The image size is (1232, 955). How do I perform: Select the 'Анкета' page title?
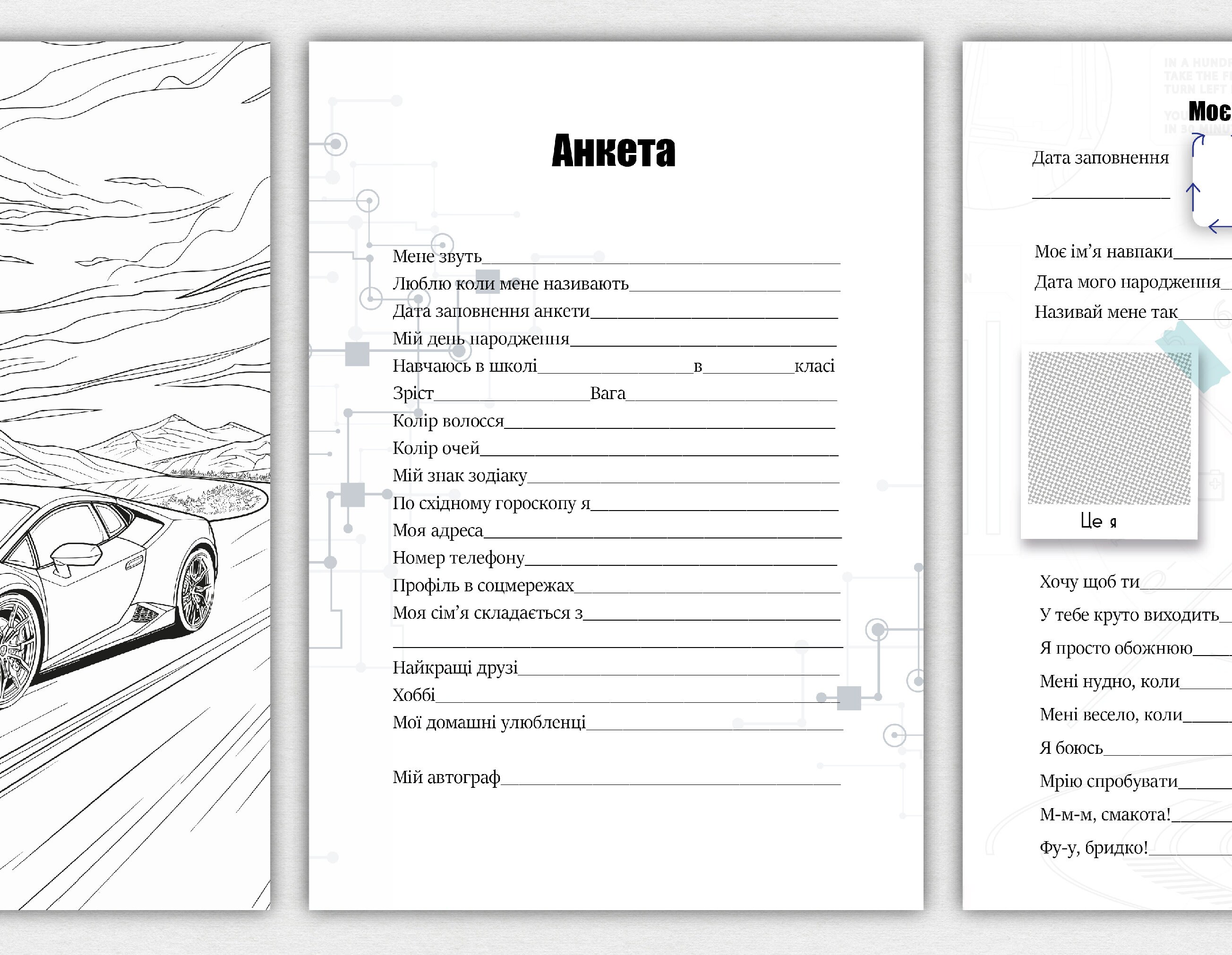tap(613, 151)
